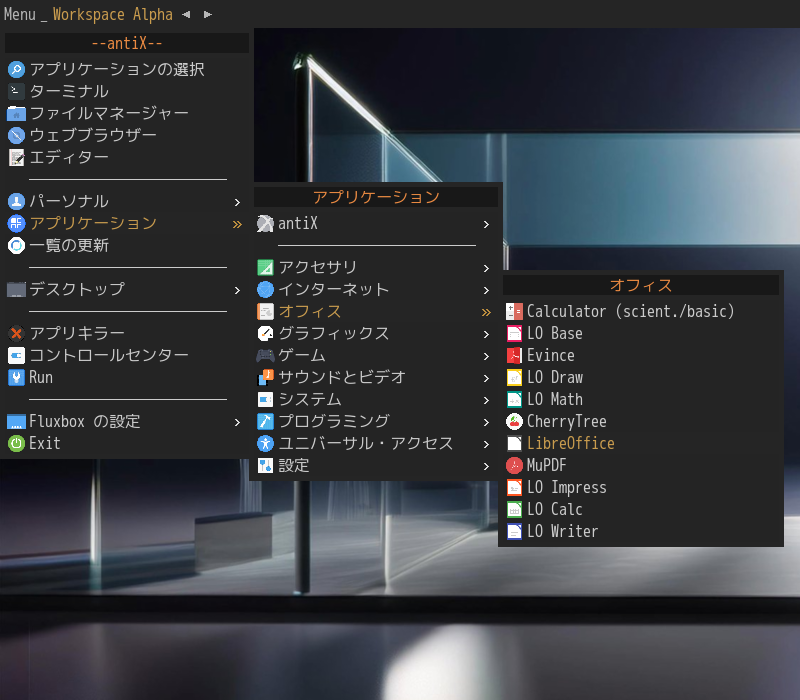800x700 pixels.
Task: Click the Evince PDF icon
Action: tap(514, 356)
